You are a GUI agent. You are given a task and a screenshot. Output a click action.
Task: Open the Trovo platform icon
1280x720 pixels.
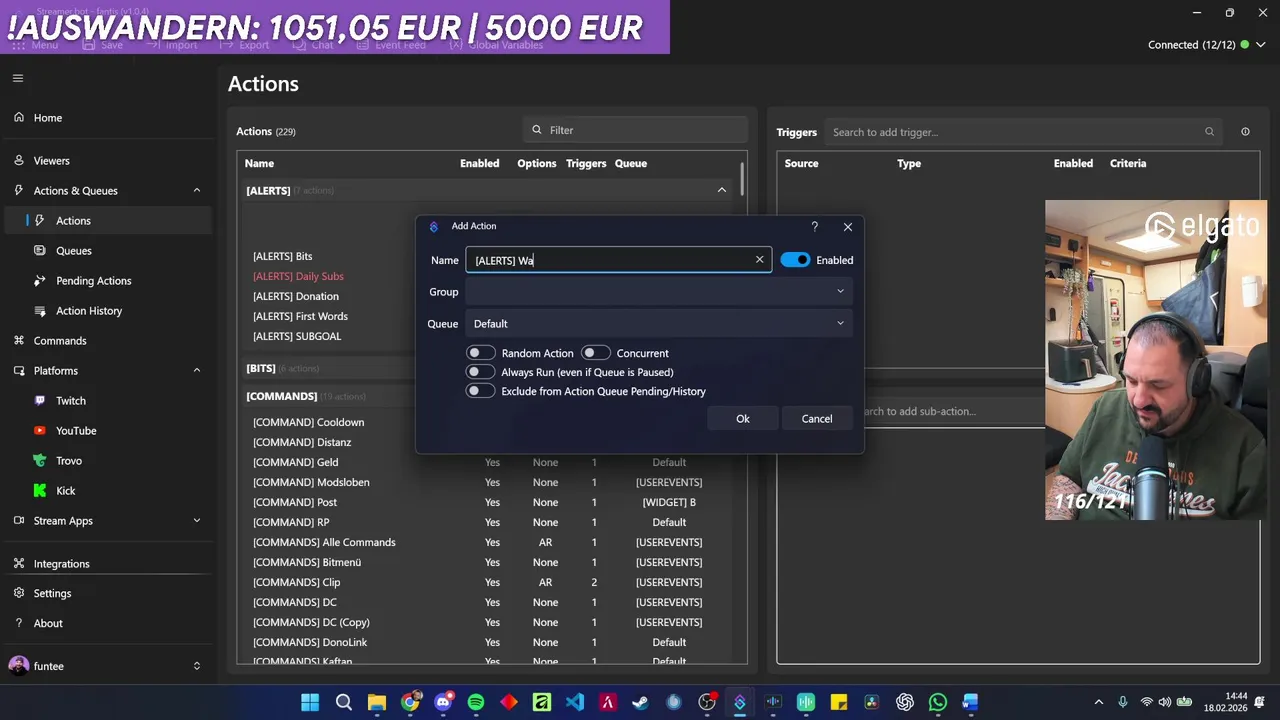point(39,460)
